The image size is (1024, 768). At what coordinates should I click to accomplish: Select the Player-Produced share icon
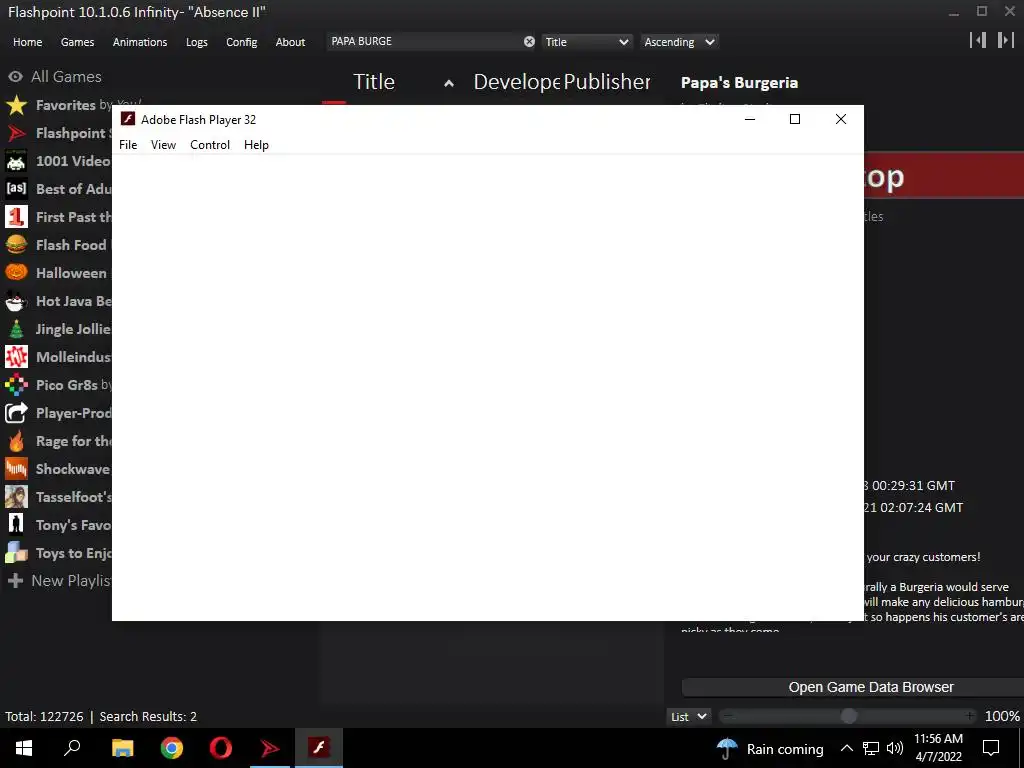pos(16,413)
